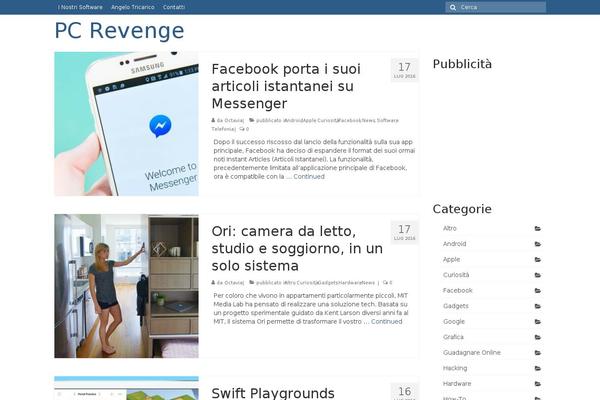This screenshot has height=400, width=600.
Task: Click folder icon beside Hacking
Action: [538, 368]
